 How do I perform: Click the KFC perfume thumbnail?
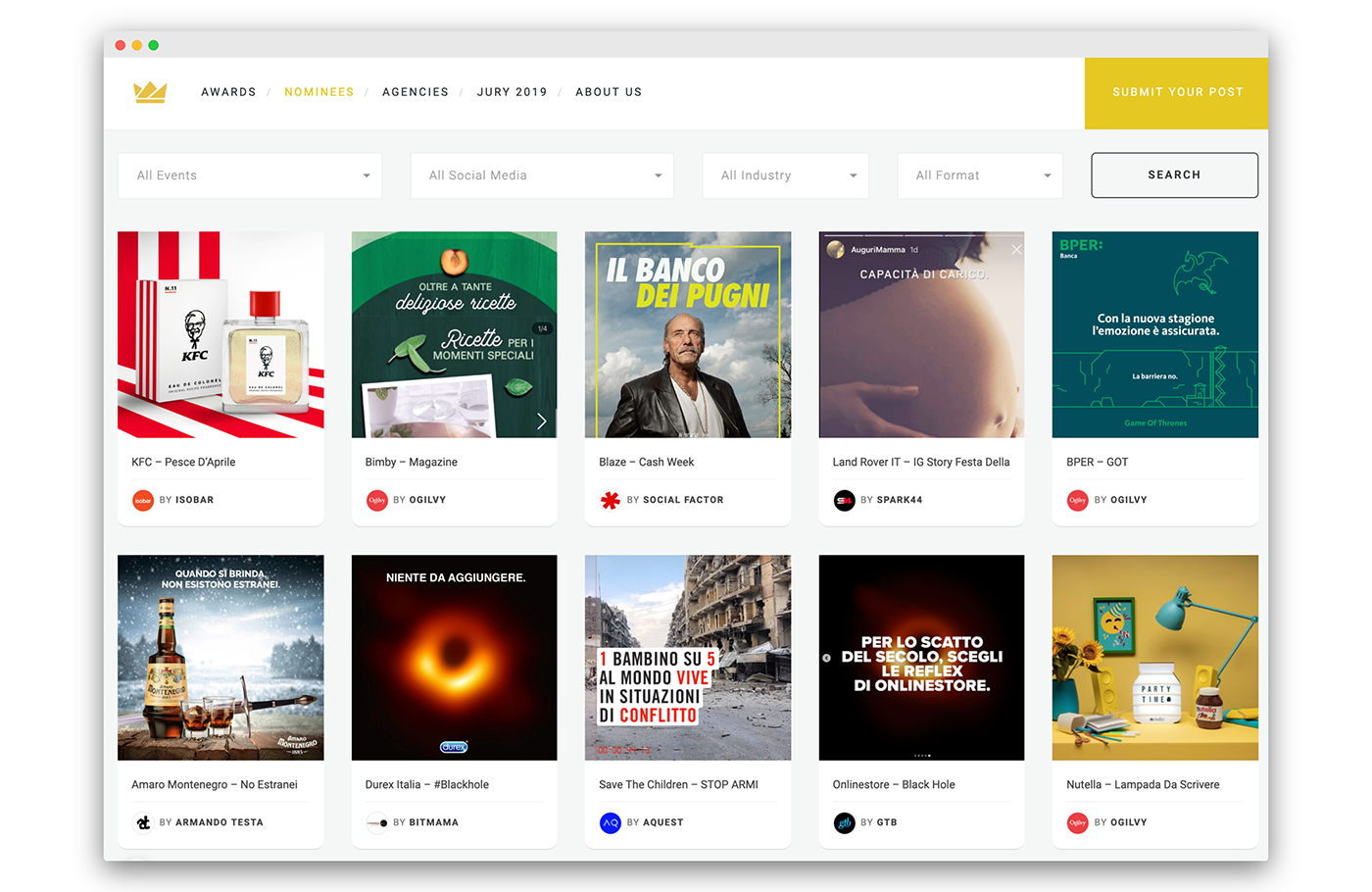click(220, 334)
